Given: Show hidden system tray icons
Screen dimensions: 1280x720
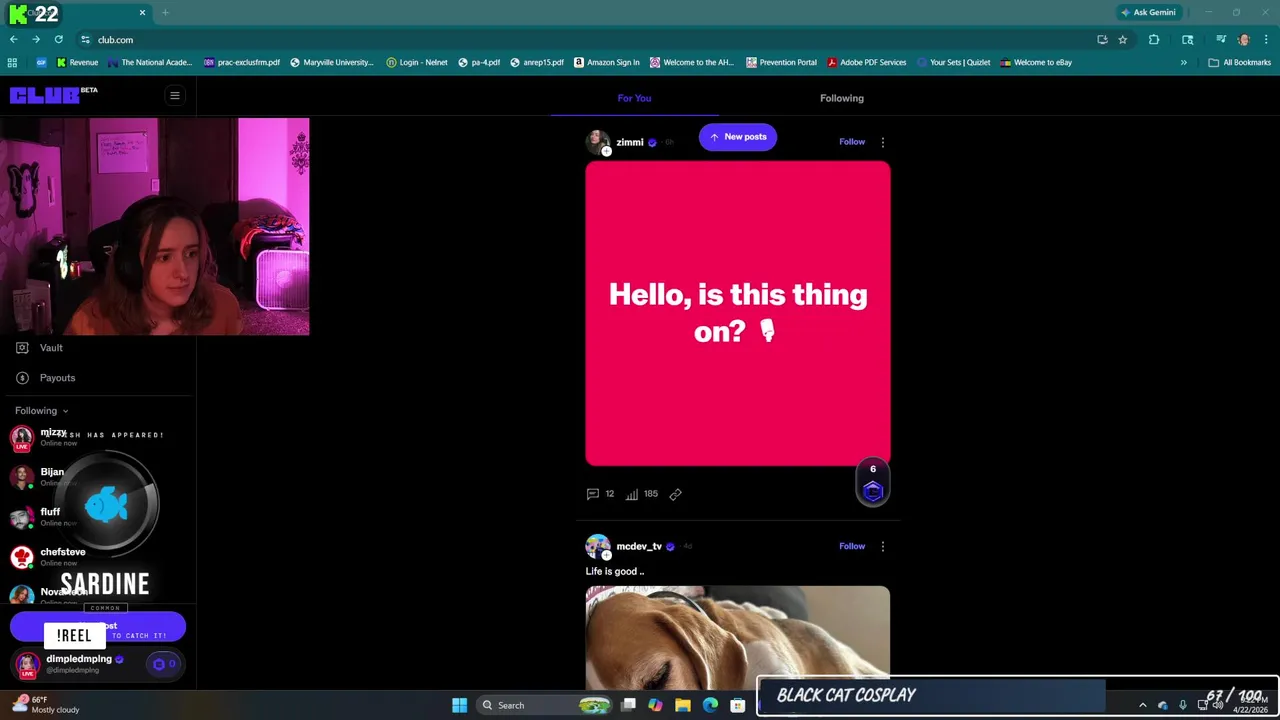Looking at the screenshot, I should tap(1143, 705).
